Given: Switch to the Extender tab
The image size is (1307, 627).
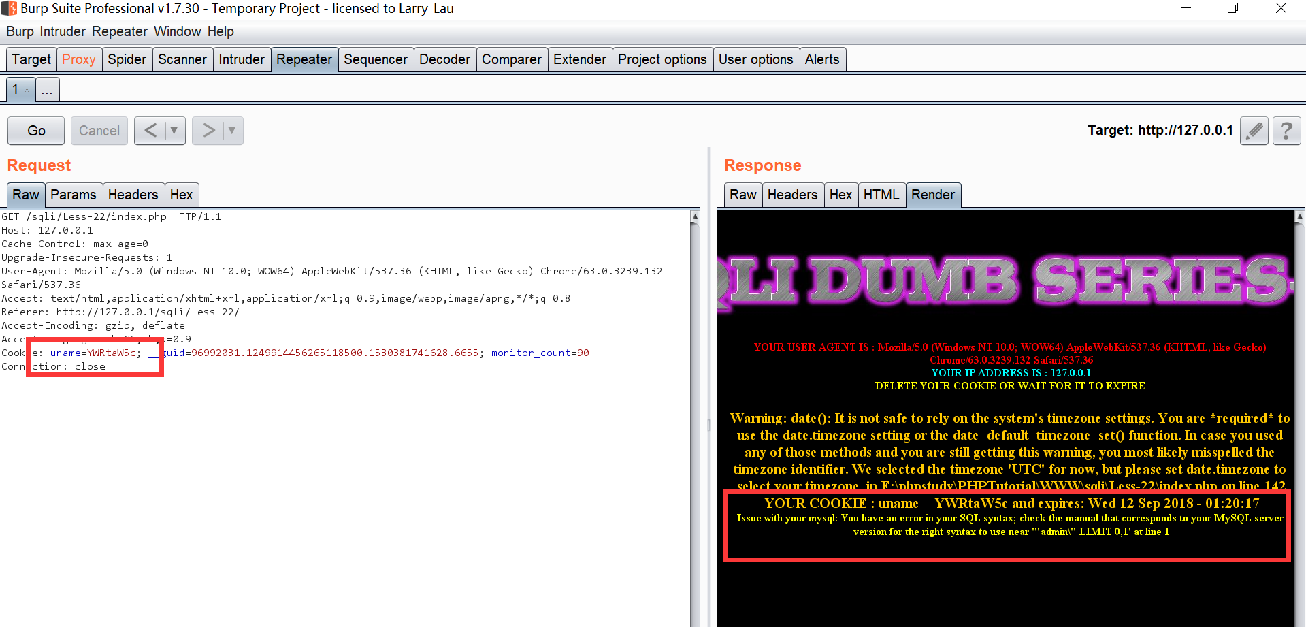Looking at the screenshot, I should pos(580,59).
